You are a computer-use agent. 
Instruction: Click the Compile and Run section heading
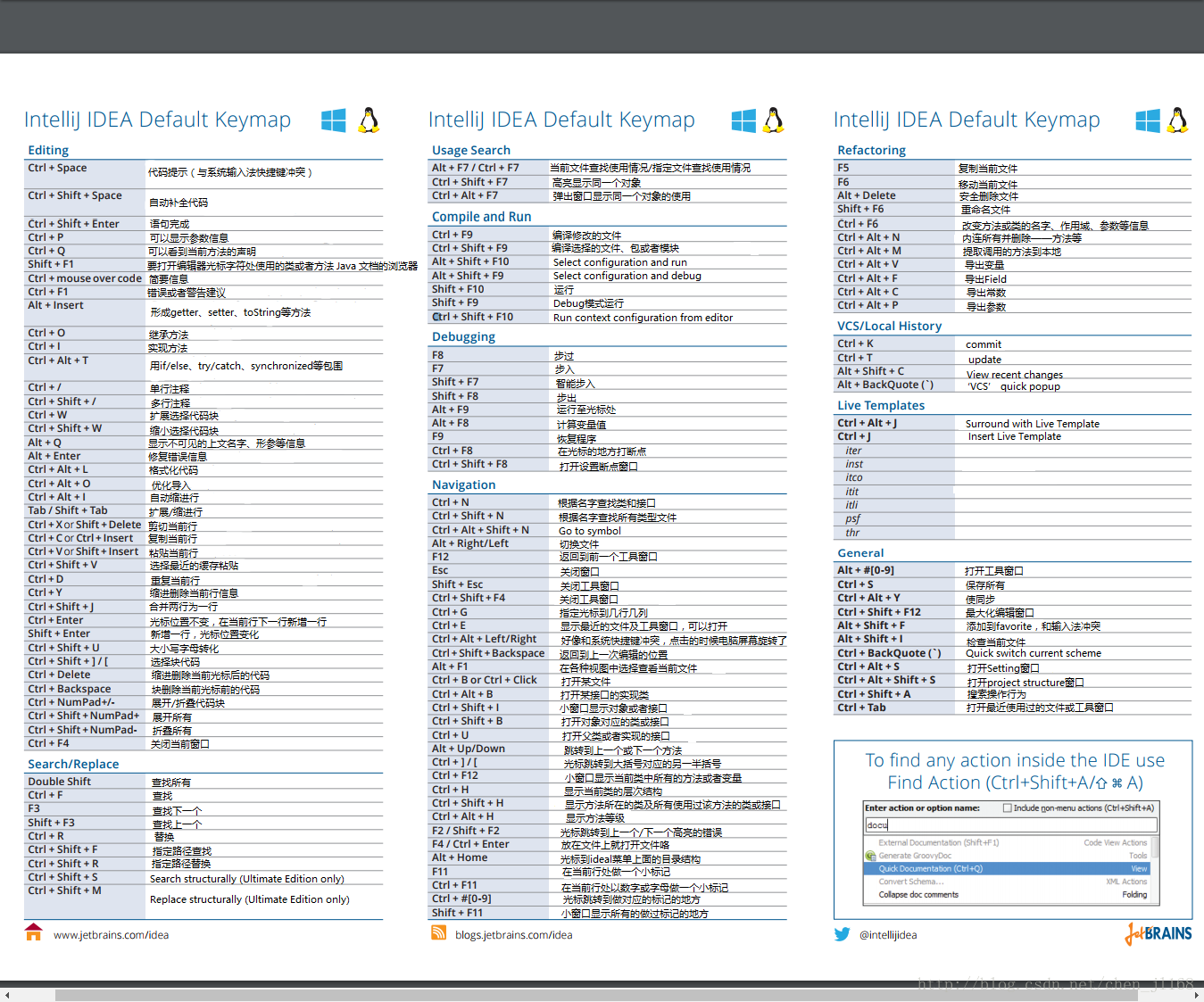(481, 217)
